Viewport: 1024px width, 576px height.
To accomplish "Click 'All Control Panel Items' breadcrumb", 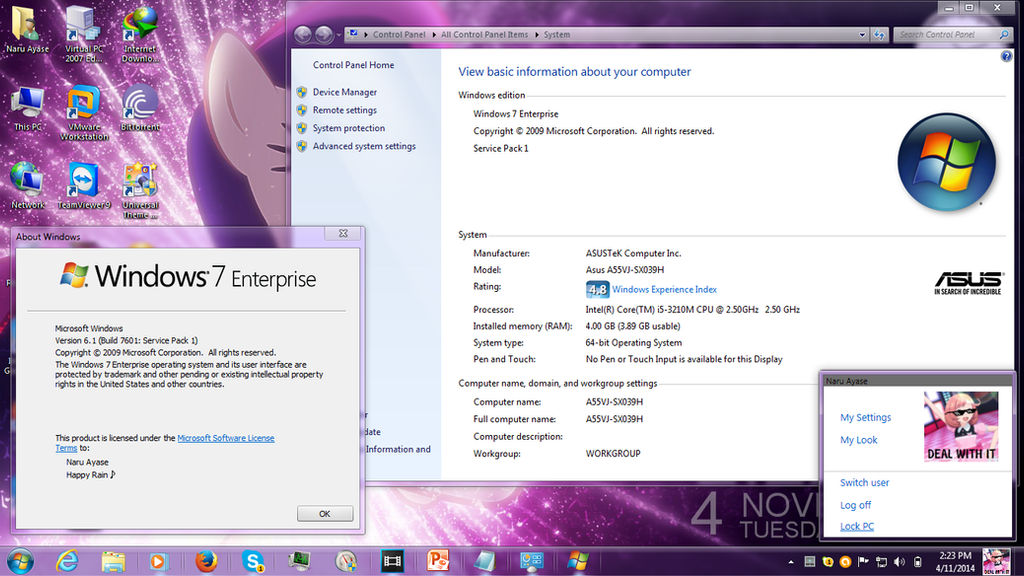I will [484, 35].
